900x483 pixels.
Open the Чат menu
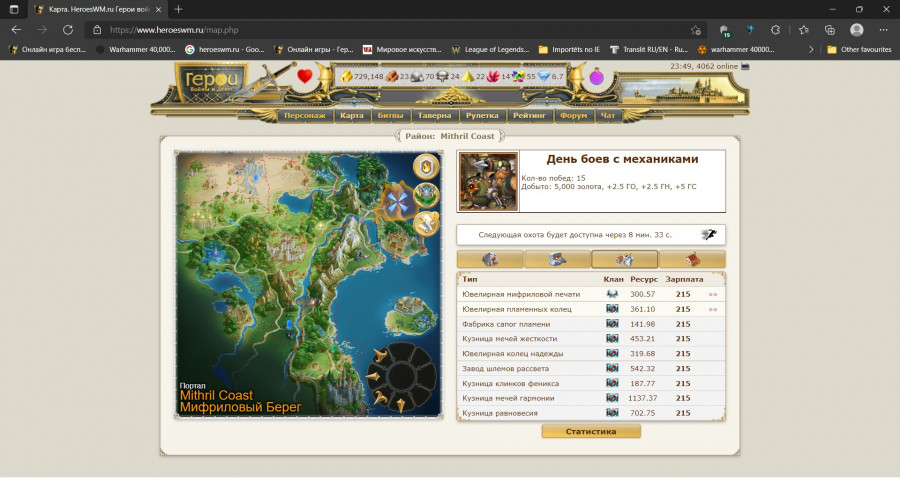pyautogui.click(x=607, y=115)
